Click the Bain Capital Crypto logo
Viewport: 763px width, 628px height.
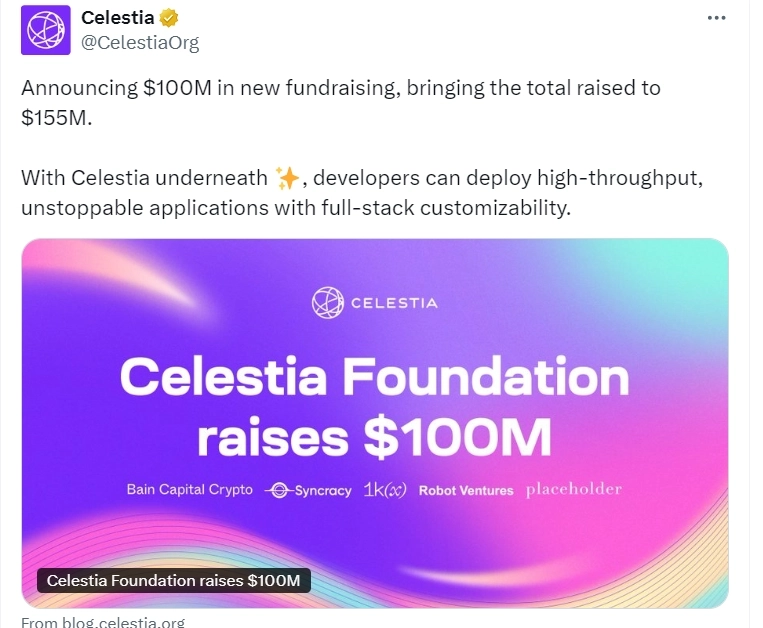tap(191, 490)
